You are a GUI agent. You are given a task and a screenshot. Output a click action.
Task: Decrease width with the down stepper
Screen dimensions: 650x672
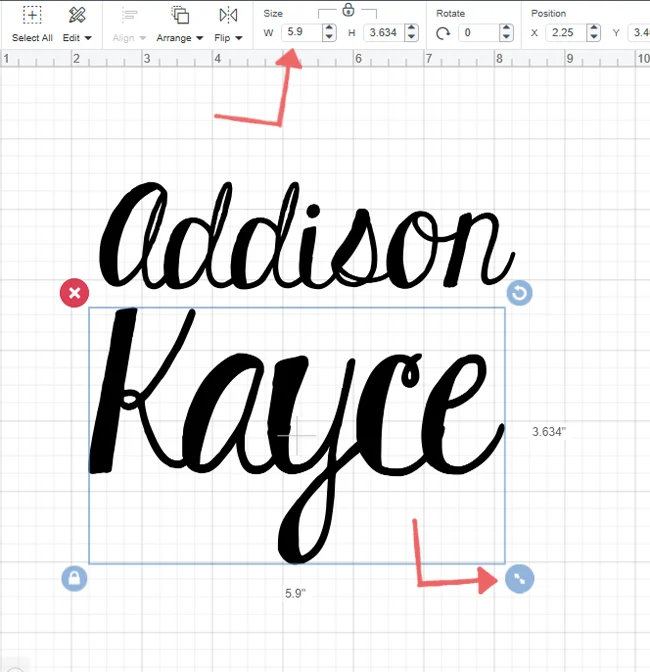(x=329, y=37)
